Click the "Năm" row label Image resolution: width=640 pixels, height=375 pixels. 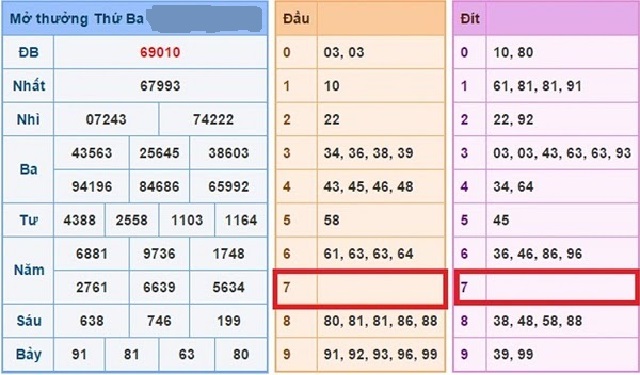pos(29,270)
